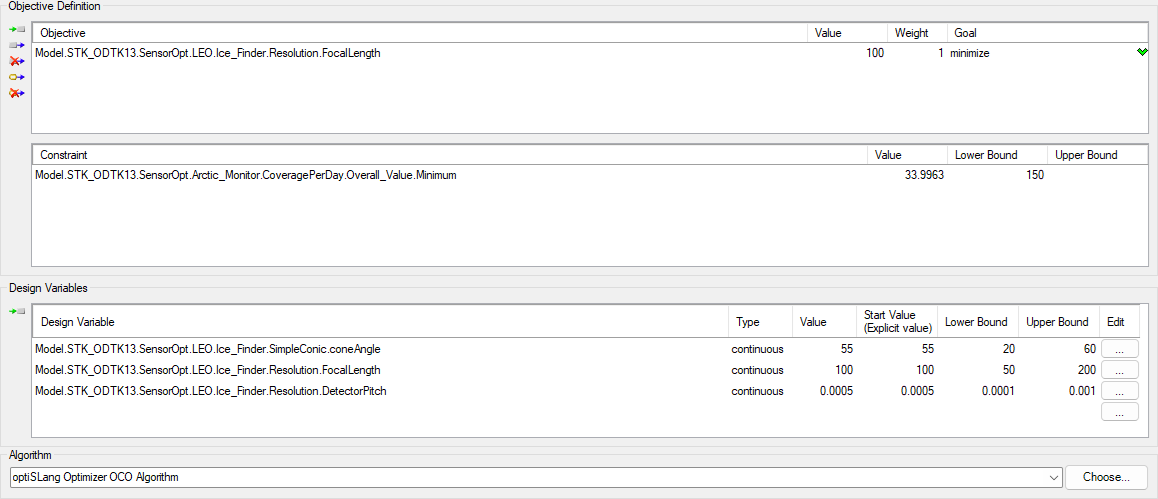This screenshot has height=499, width=1158.
Task: Click remove objective icon with red X
Action: tap(16, 61)
